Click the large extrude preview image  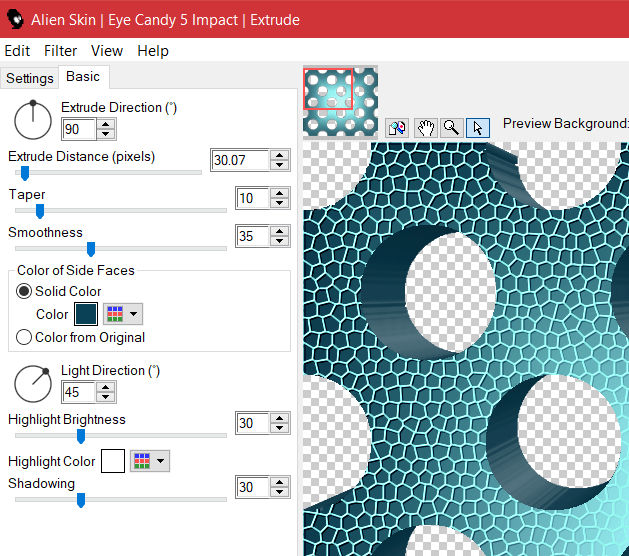tap(466, 349)
